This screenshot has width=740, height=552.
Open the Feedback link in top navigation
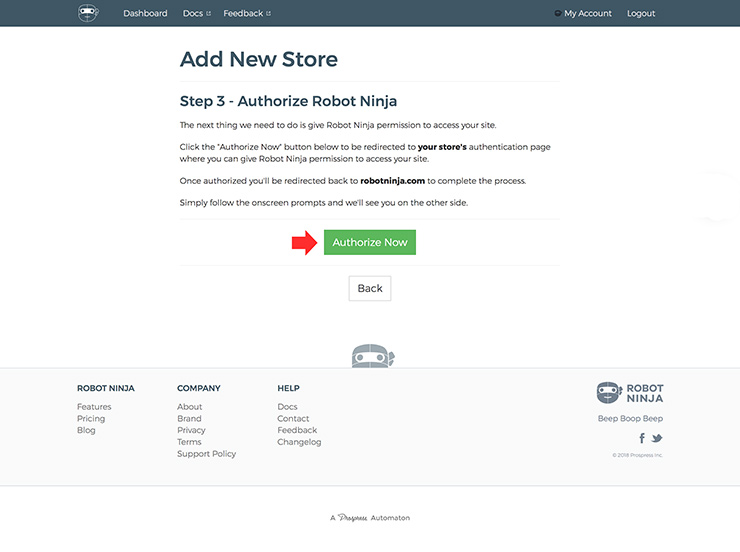247,13
